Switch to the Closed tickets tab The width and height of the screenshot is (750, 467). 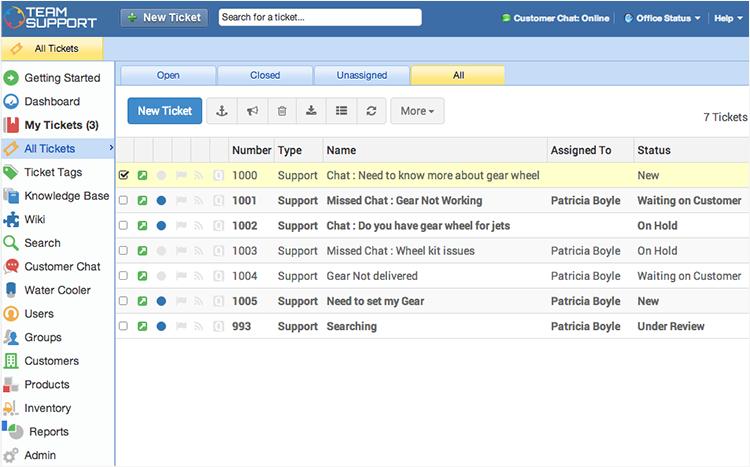[x=265, y=75]
